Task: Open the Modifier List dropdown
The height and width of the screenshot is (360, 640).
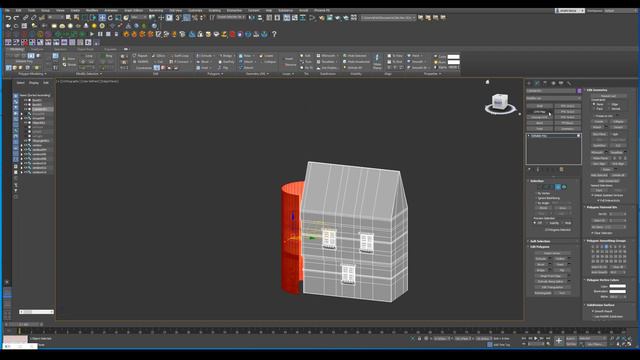Action: coord(553,98)
